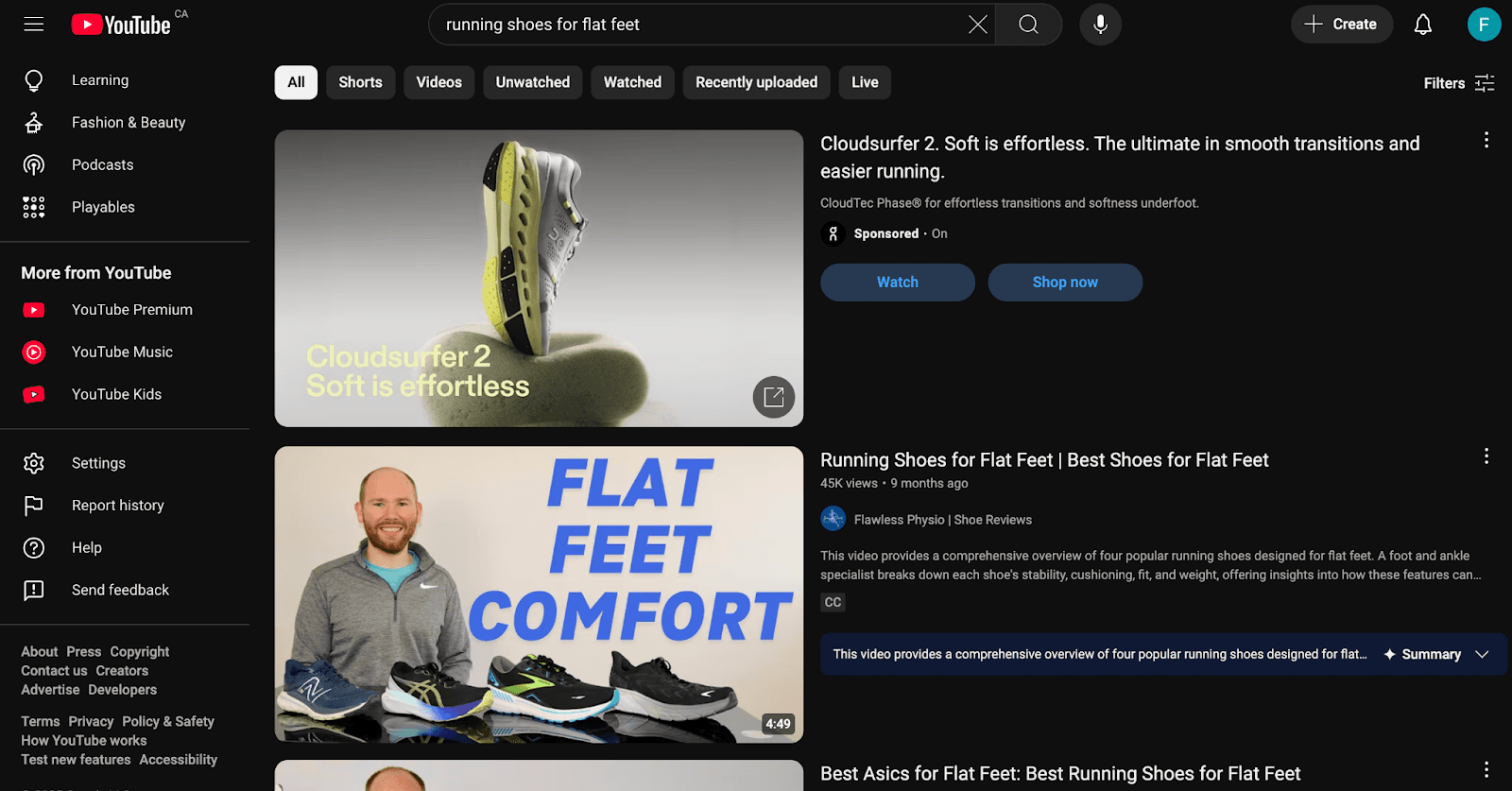Viewport: 1512px width, 791px height.
Task: Click the YouTube logo home link
Action: click(x=122, y=25)
